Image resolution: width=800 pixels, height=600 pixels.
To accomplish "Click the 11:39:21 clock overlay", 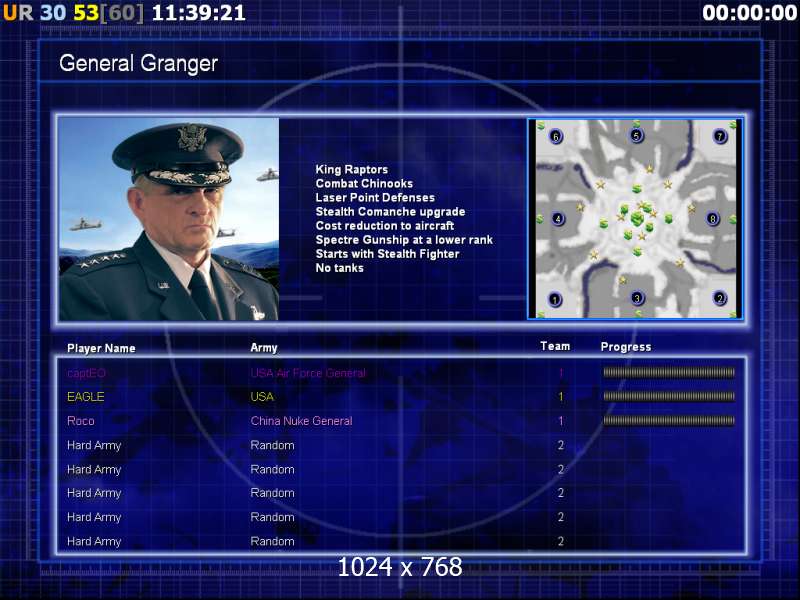I will 199,13.
